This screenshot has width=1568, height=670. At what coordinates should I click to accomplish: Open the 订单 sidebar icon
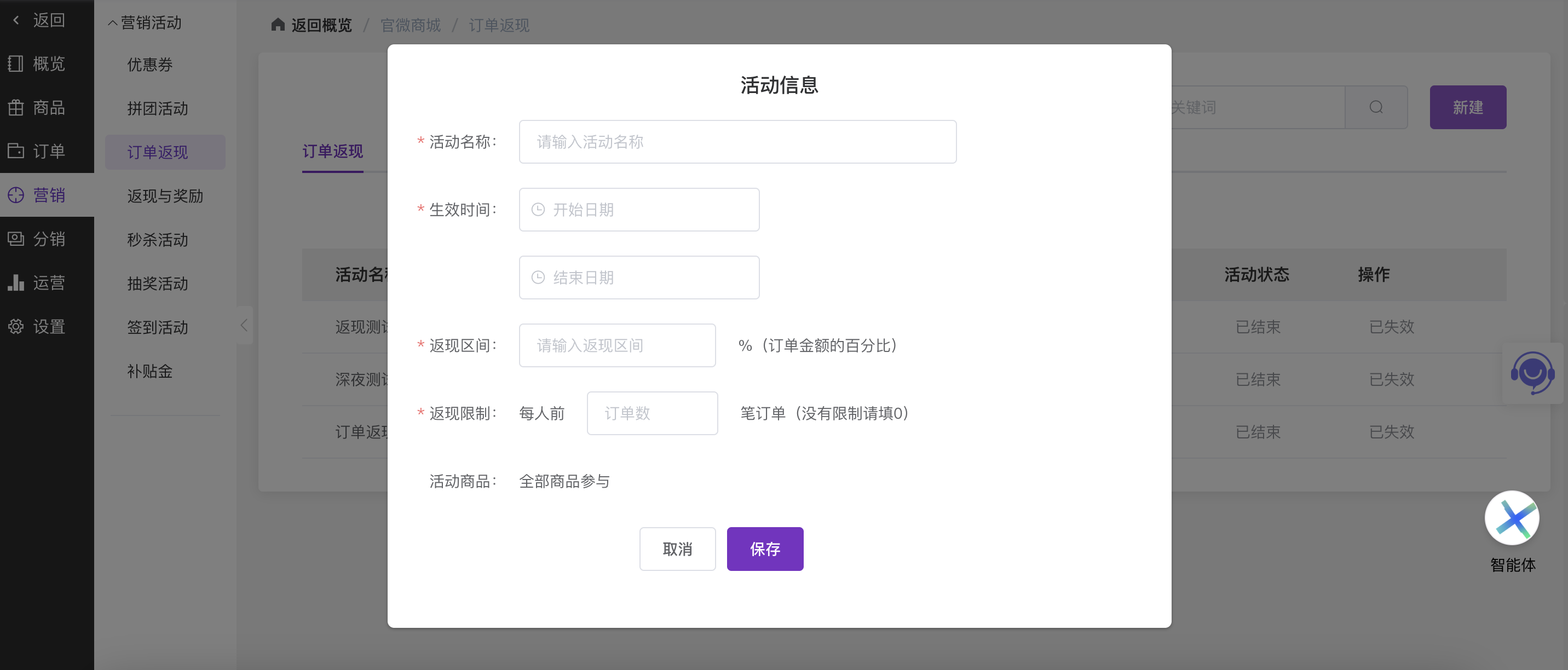tap(16, 151)
